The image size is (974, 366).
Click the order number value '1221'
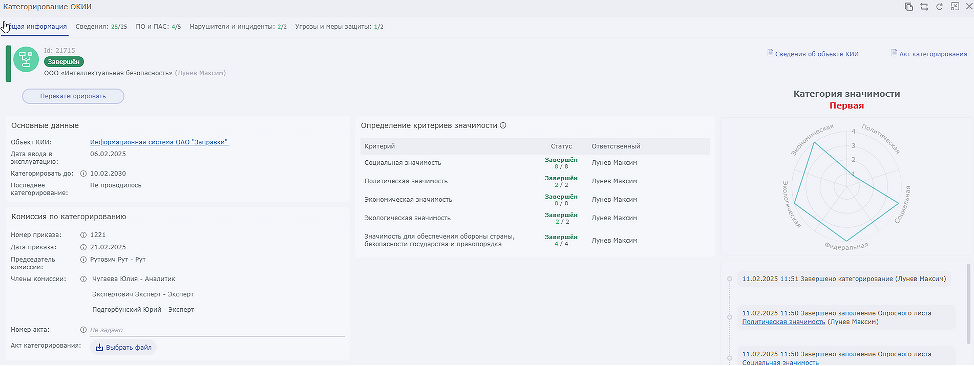point(99,235)
